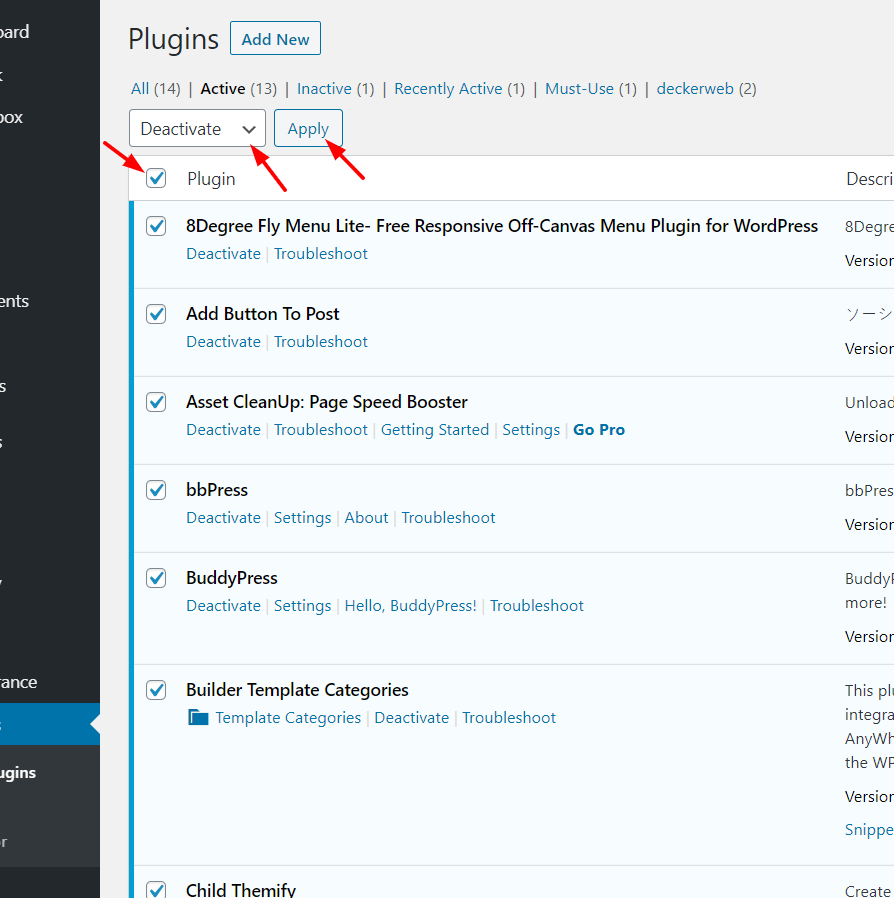Switch to the Inactive (1) filter
894x898 pixels.
[336, 89]
